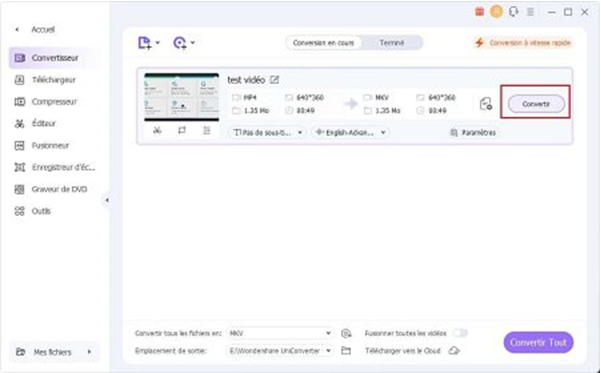The height and width of the screenshot is (373, 601).
Task: Click the add files icon
Action: [x=145, y=43]
